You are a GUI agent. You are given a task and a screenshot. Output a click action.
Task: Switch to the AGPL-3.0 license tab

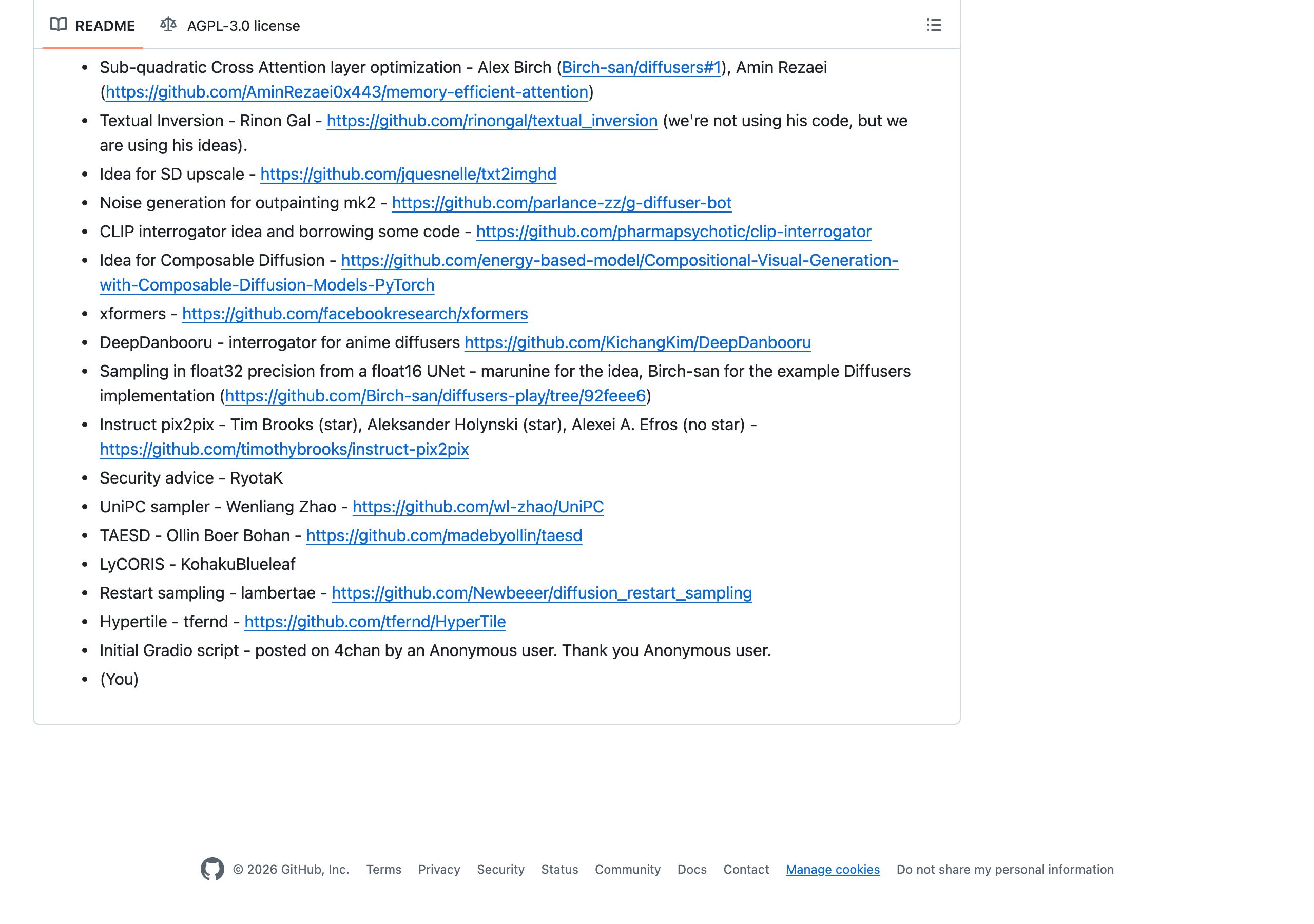click(230, 25)
